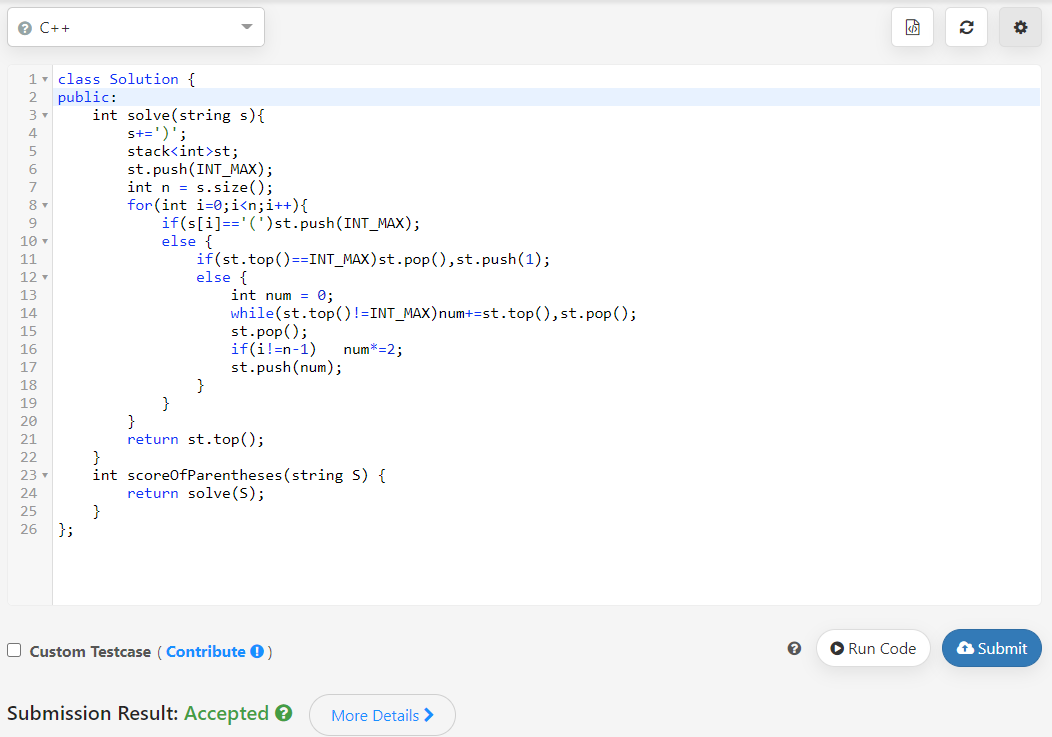Viewport: 1052px width, 737px height.
Task: Click "s+=')';" on line 4
Action: [x=157, y=134]
